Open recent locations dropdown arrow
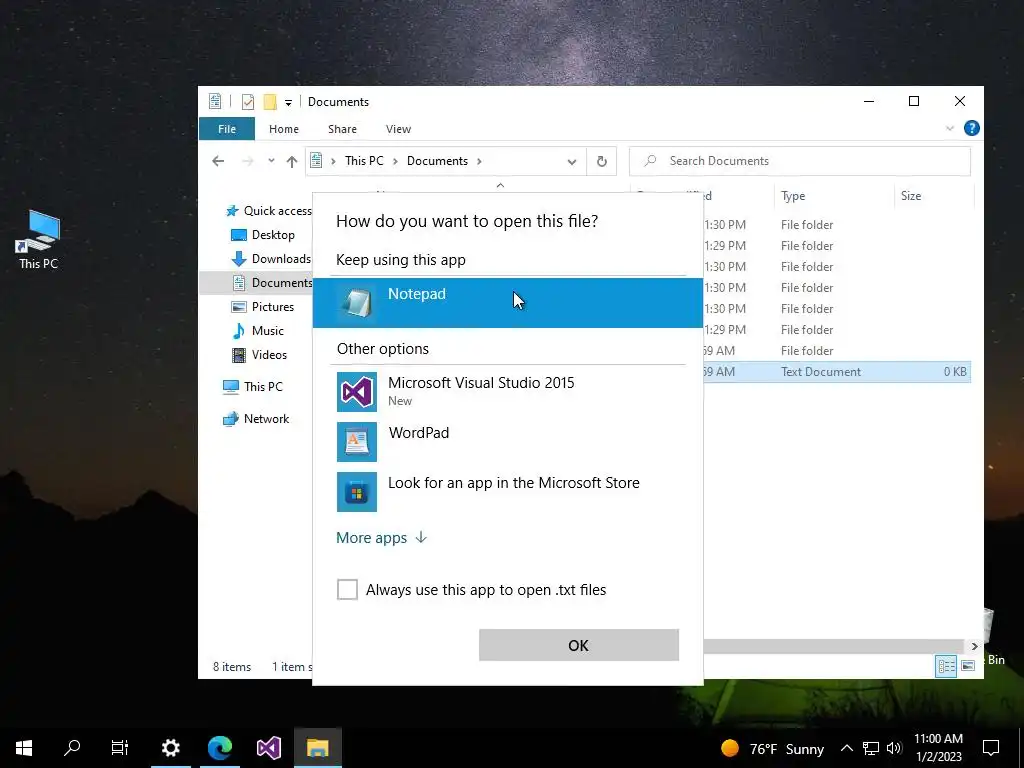The image size is (1024, 768). pos(271,161)
